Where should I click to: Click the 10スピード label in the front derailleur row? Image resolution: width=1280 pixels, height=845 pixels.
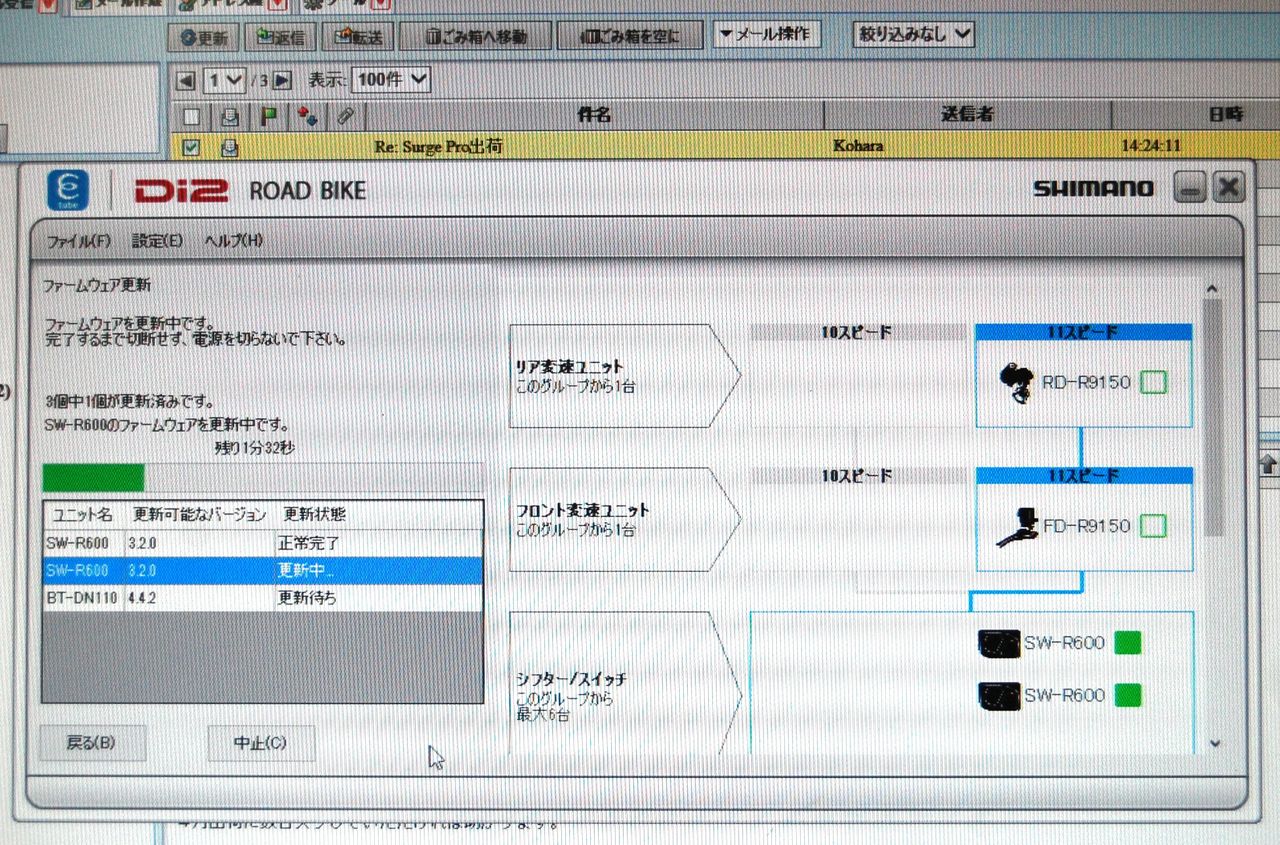(x=857, y=477)
